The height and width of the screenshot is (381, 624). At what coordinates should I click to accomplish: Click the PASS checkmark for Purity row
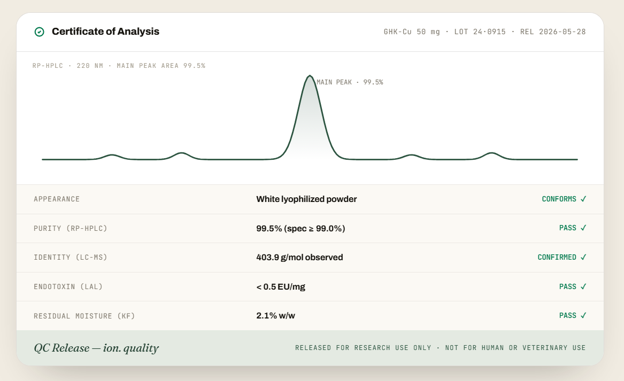tap(573, 228)
